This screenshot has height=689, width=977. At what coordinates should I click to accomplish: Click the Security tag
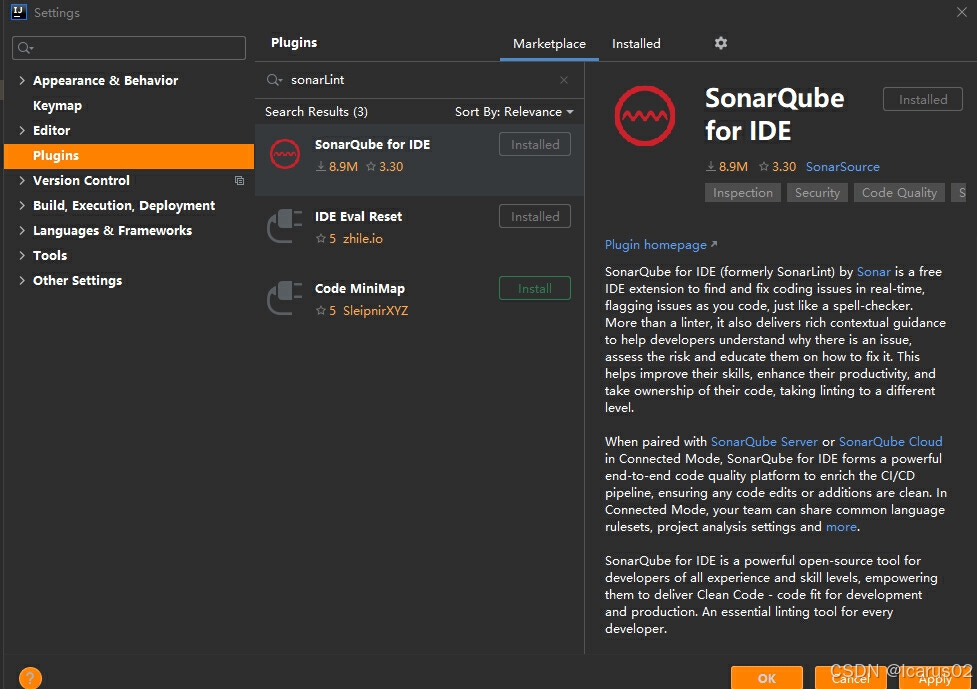click(817, 192)
